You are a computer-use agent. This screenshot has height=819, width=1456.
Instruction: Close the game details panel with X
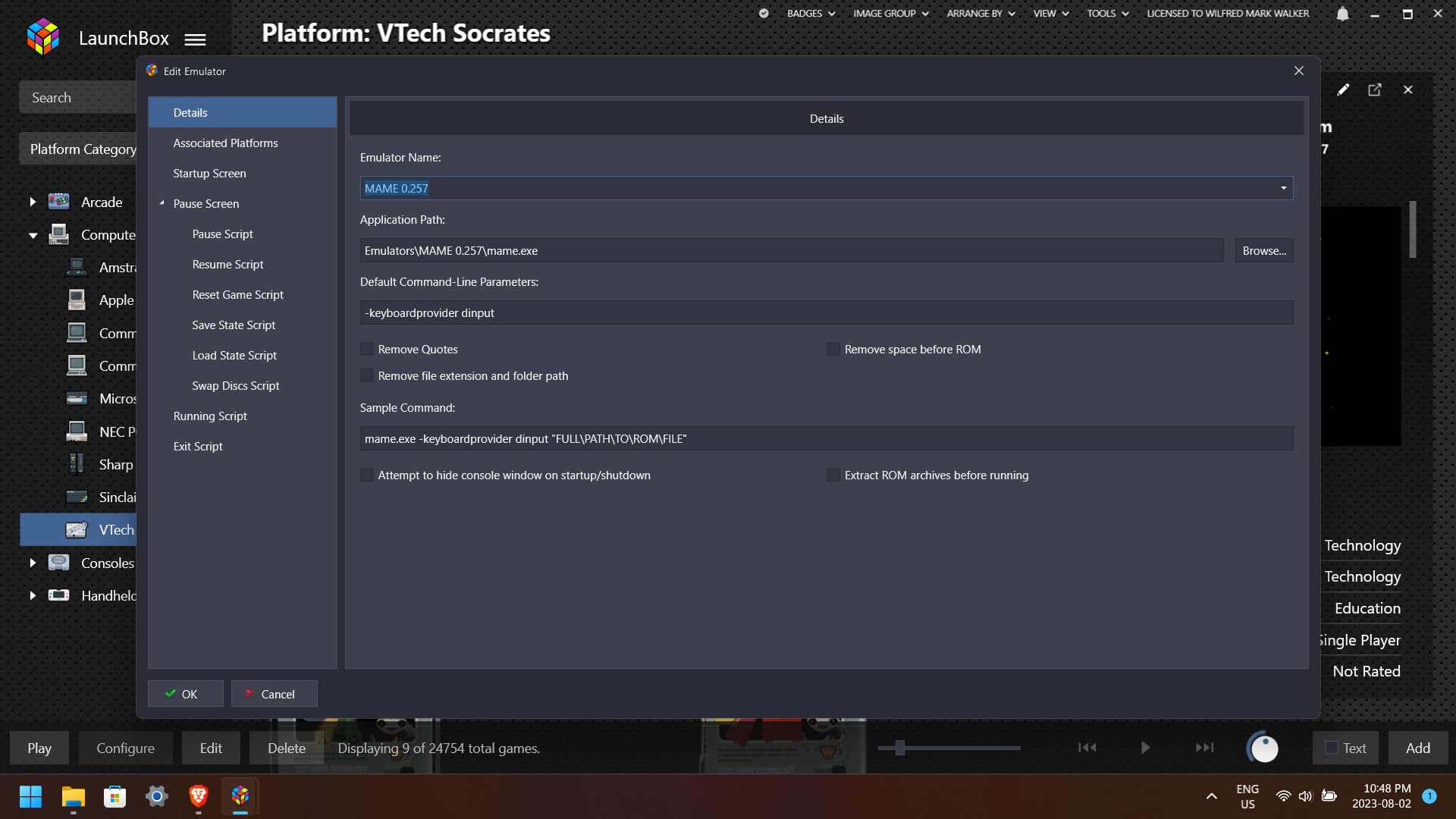1408,89
